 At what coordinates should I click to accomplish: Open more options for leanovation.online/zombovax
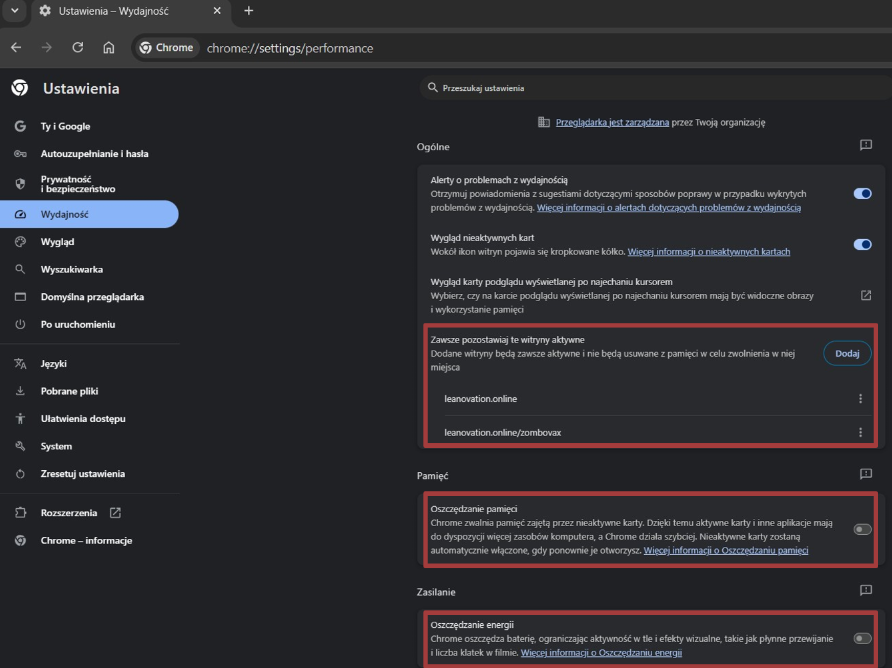pos(860,432)
